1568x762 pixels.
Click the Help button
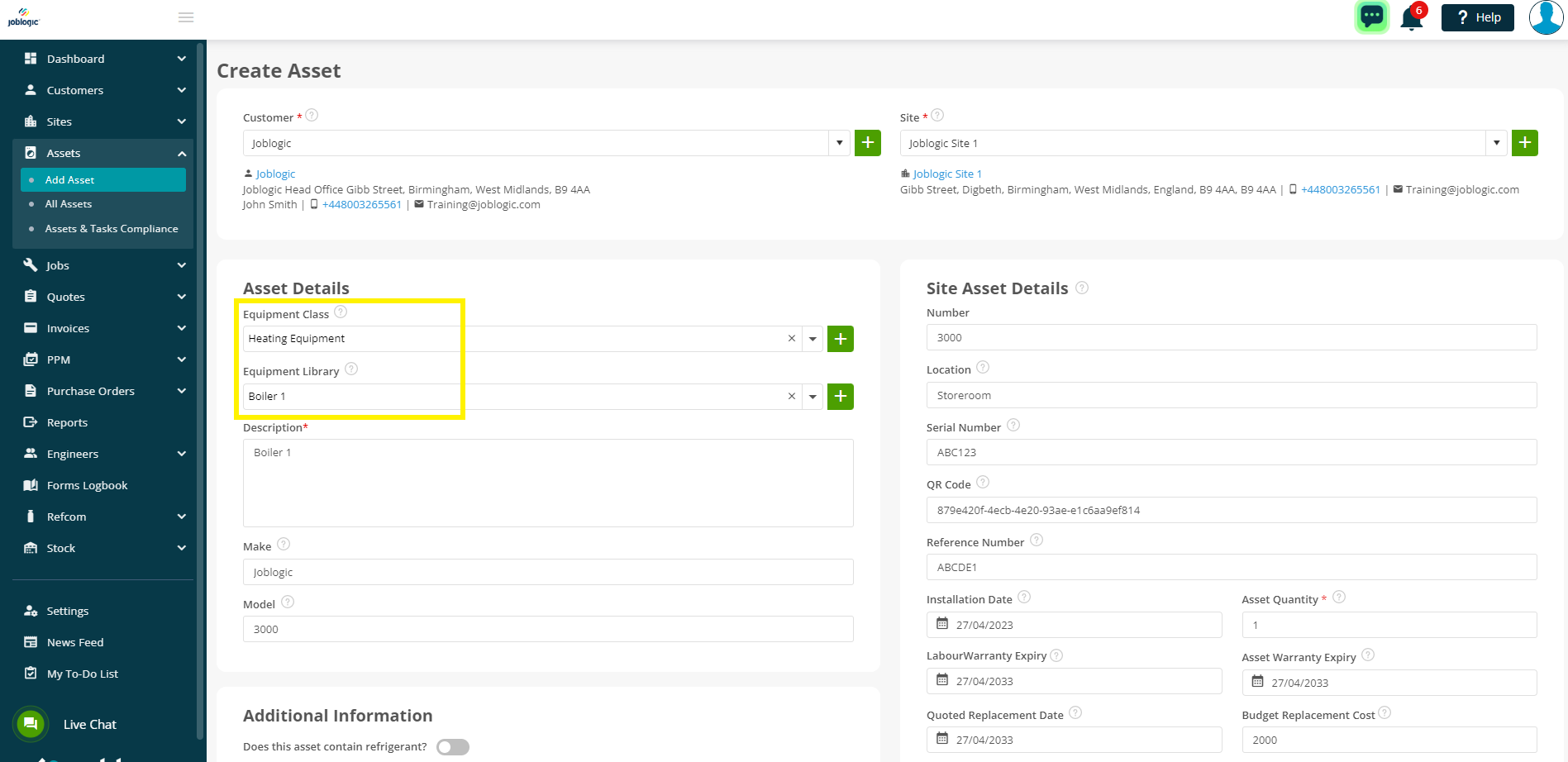point(1477,17)
